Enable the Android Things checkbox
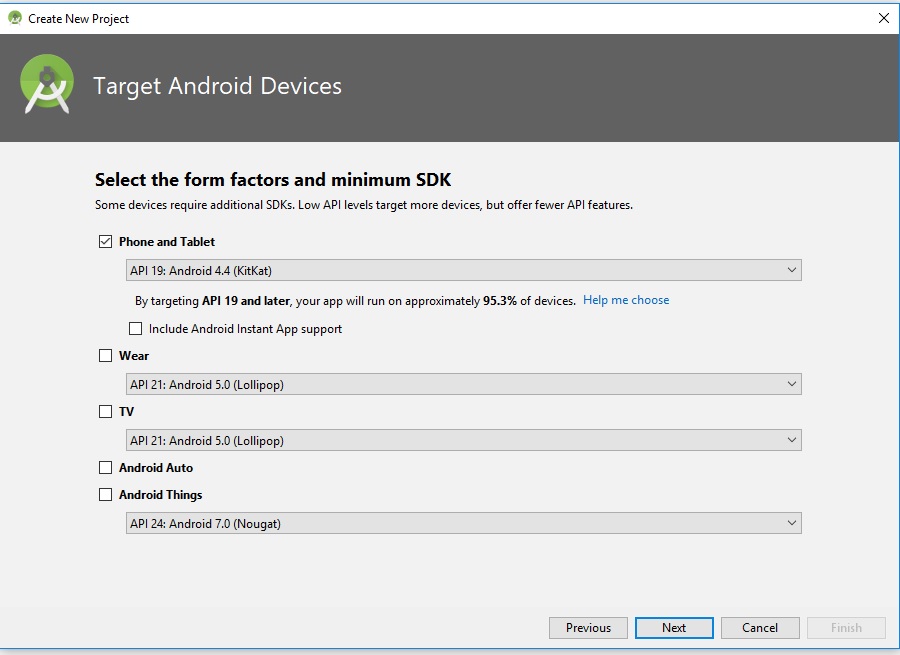Screen dimensions: 900x655 pyautogui.click(x=105, y=494)
